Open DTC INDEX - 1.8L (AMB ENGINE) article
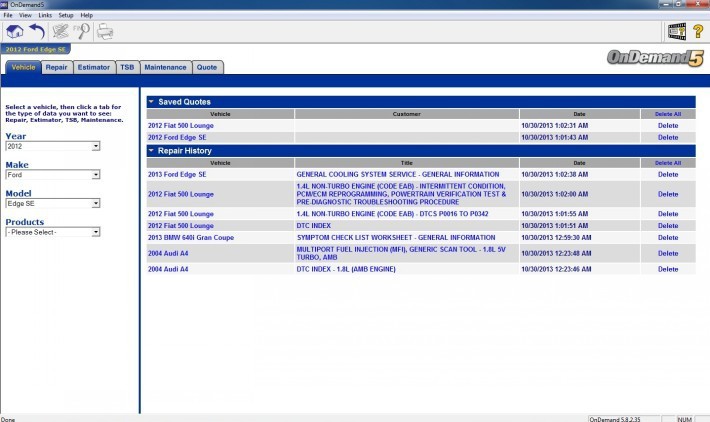The height and width of the screenshot is (422, 710). [x=346, y=269]
